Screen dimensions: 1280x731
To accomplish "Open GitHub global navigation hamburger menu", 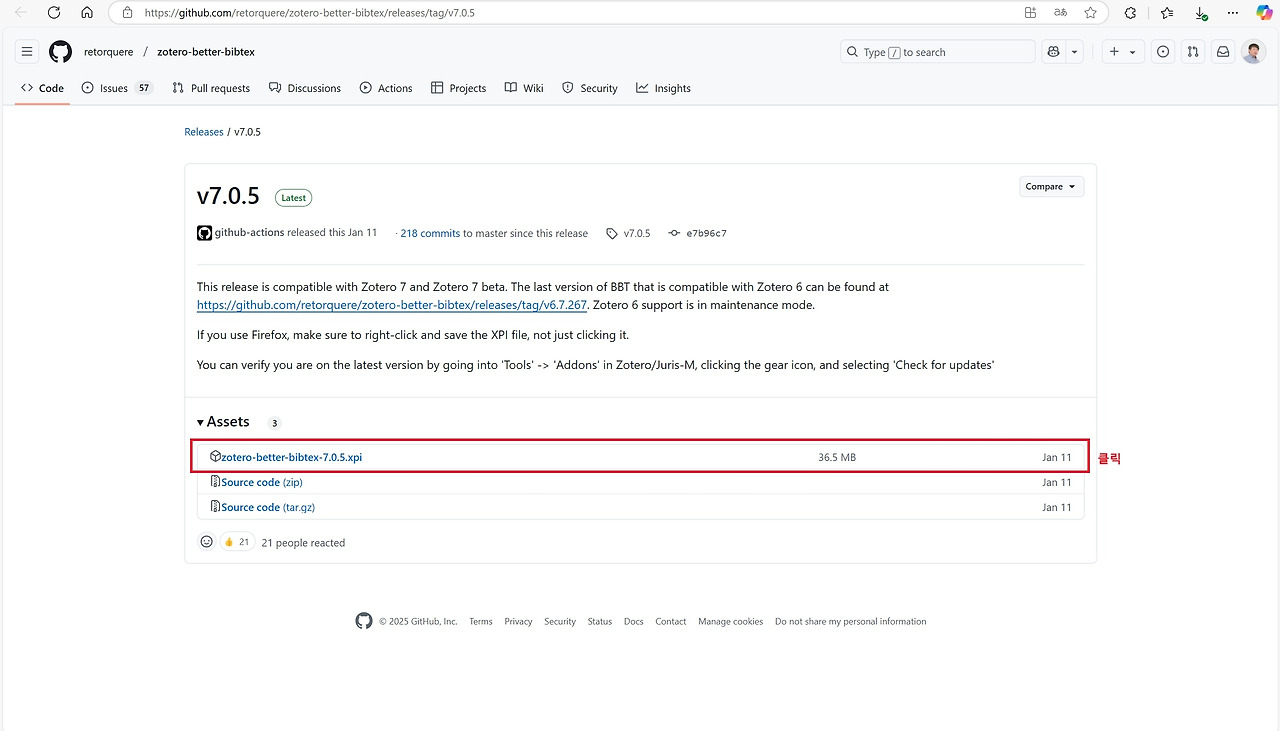I will pyautogui.click(x=27, y=52).
